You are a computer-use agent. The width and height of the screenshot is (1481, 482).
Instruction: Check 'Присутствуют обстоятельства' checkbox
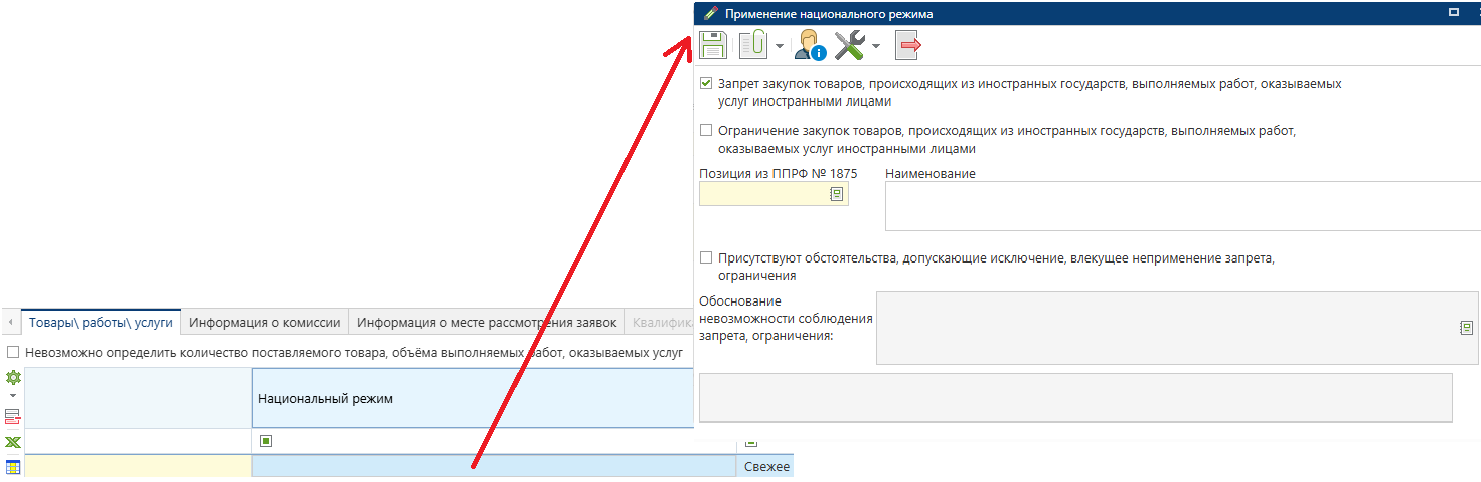tap(706, 258)
